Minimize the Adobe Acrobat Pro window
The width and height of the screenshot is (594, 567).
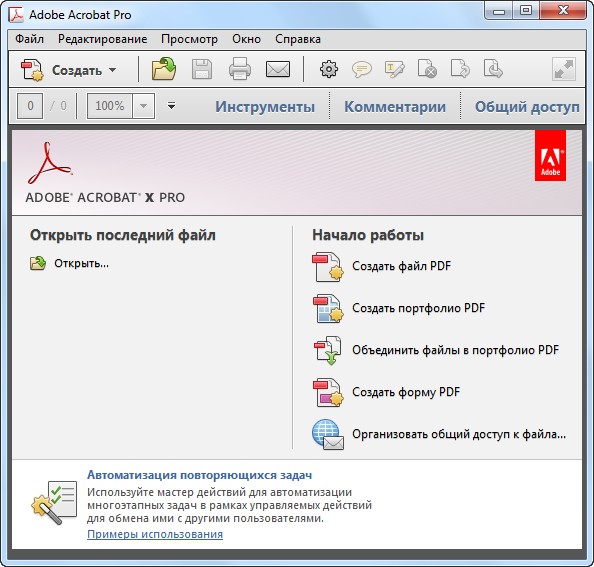pos(499,11)
